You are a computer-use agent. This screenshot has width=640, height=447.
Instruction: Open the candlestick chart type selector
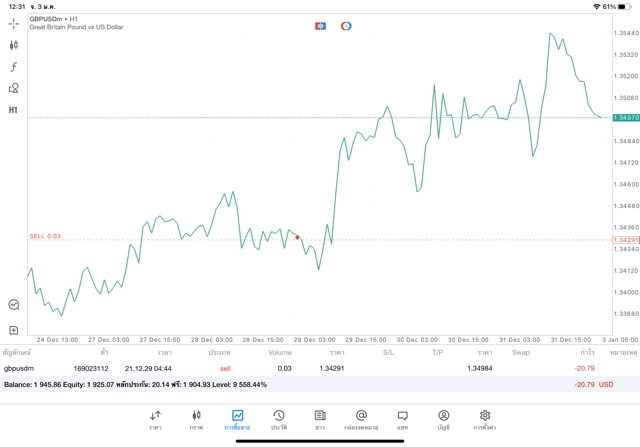(x=14, y=45)
